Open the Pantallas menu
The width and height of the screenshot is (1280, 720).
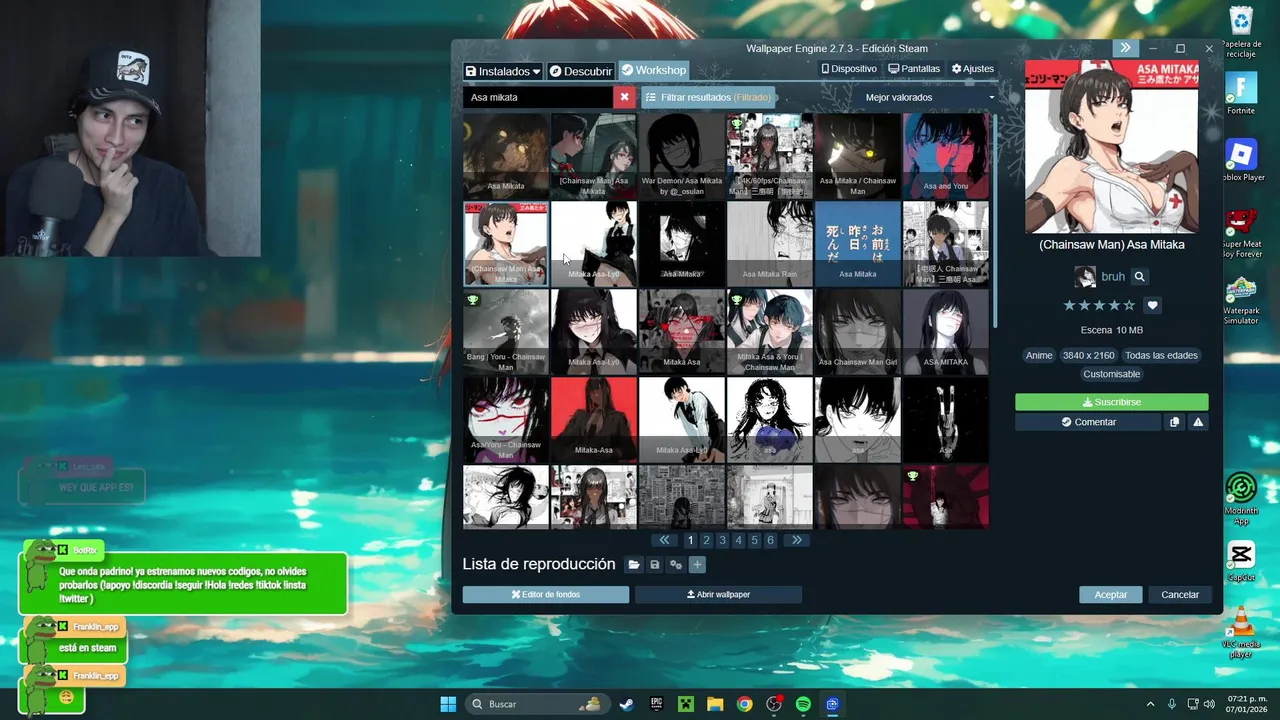(x=914, y=69)
